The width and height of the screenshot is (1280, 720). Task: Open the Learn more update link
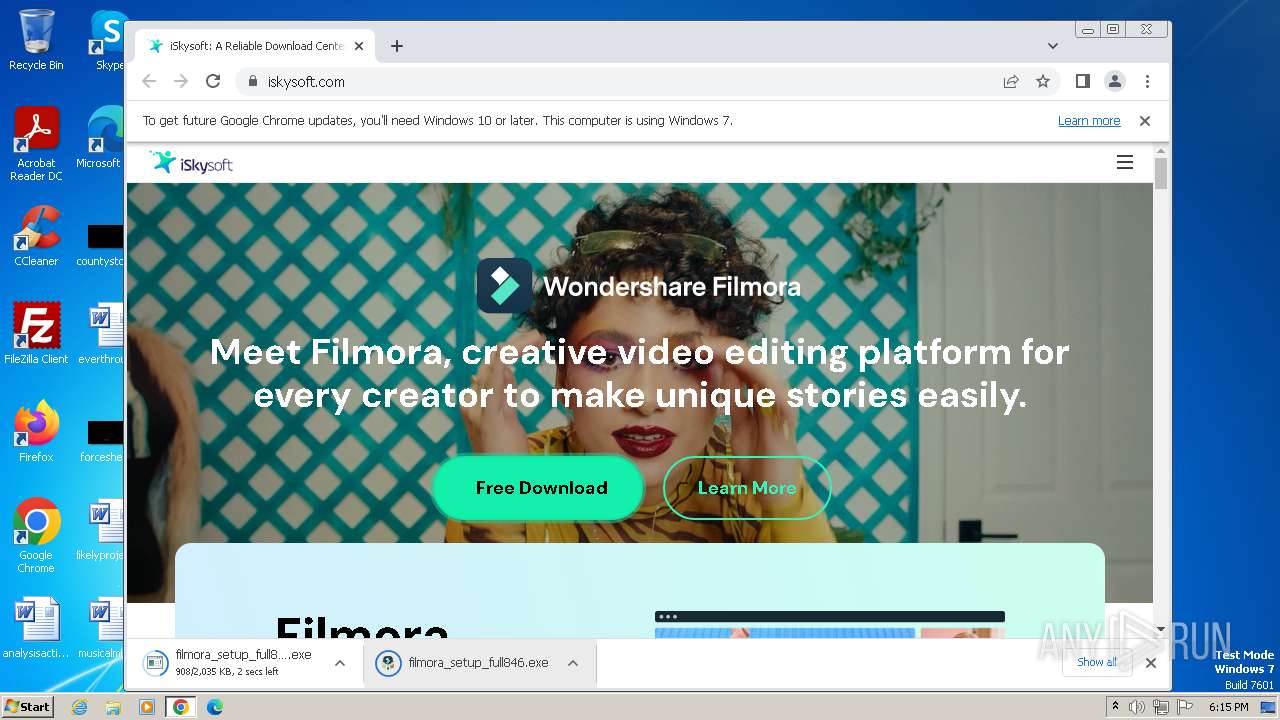click(1089, 120)
